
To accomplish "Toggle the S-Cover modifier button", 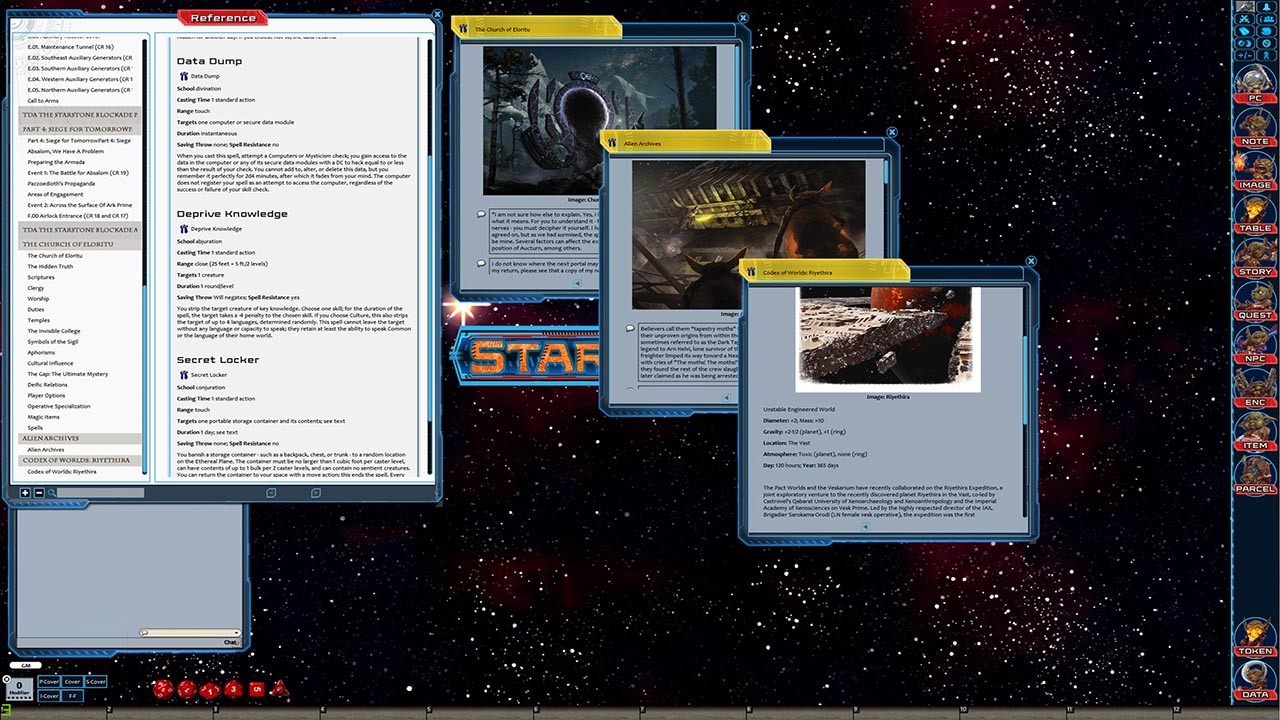I will coord(95,682).
